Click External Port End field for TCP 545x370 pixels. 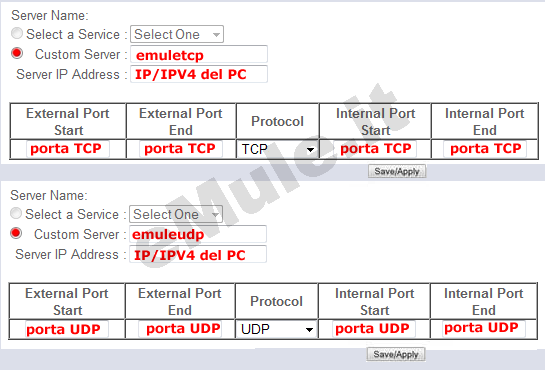(181, 149)
